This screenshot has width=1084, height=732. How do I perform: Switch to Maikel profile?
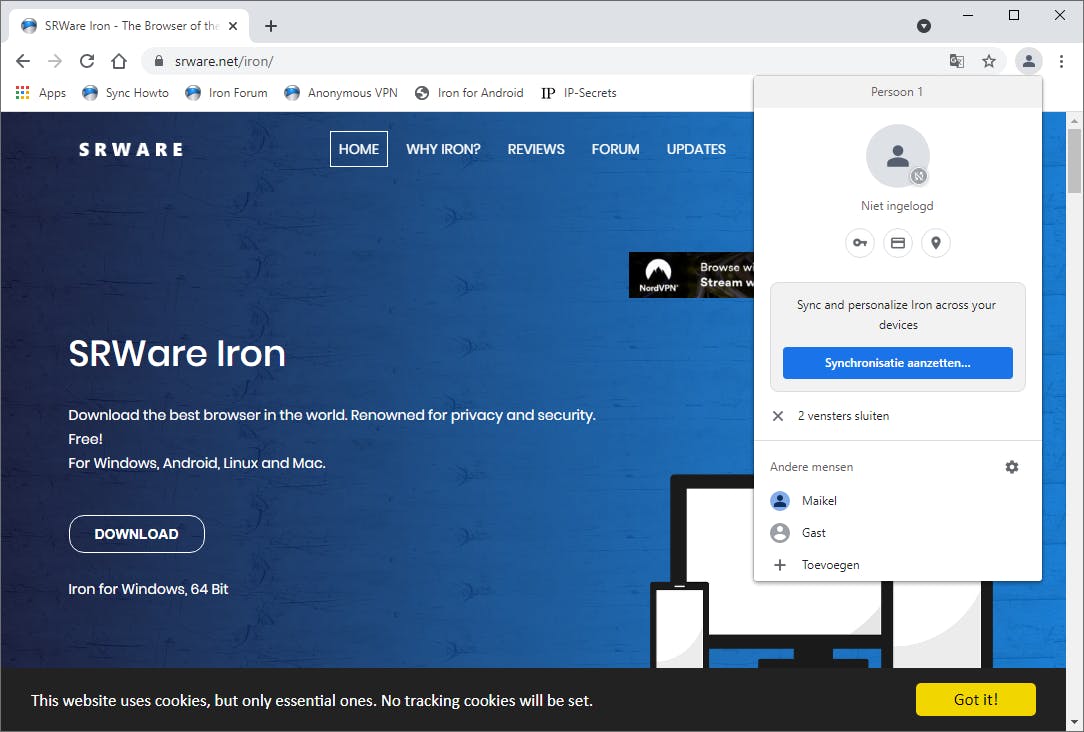(x=897, y=500)
